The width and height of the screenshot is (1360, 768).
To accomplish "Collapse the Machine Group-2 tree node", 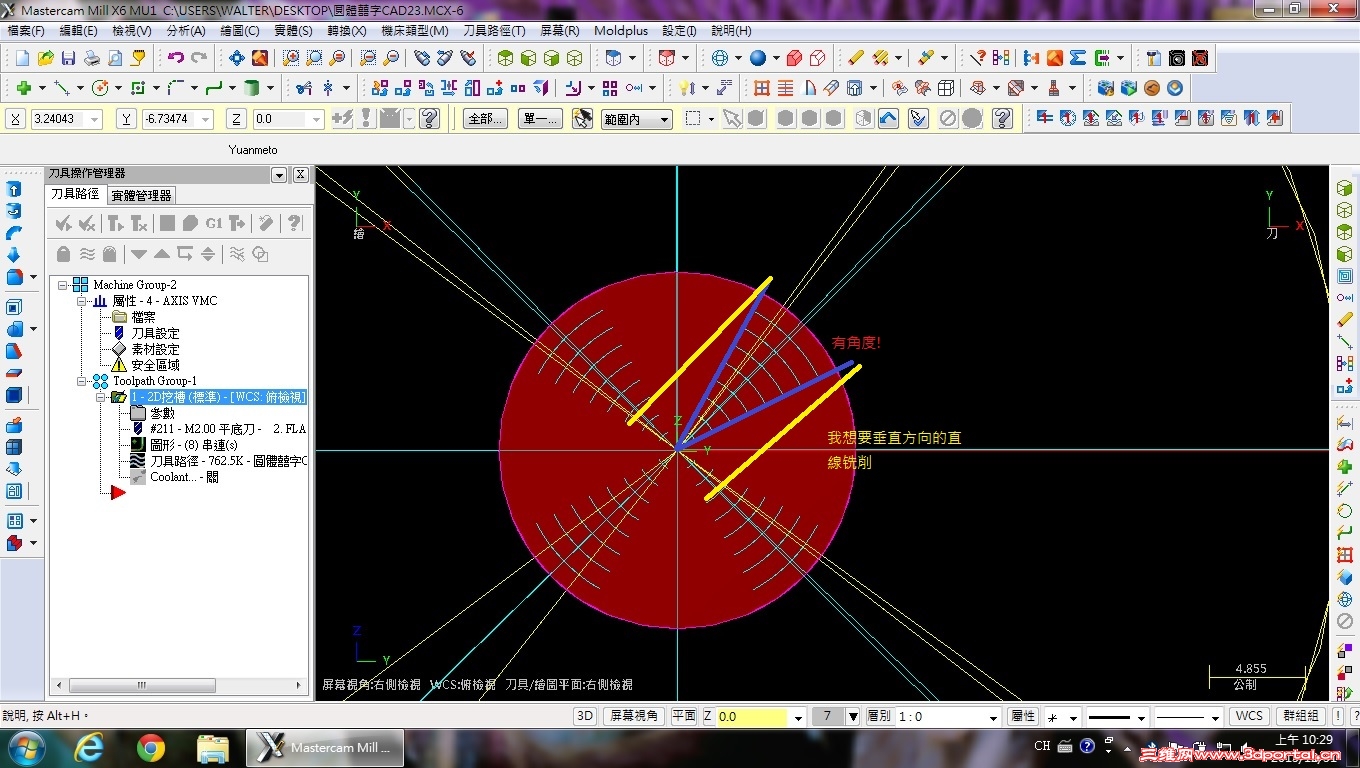I will (x=63, y=285).
